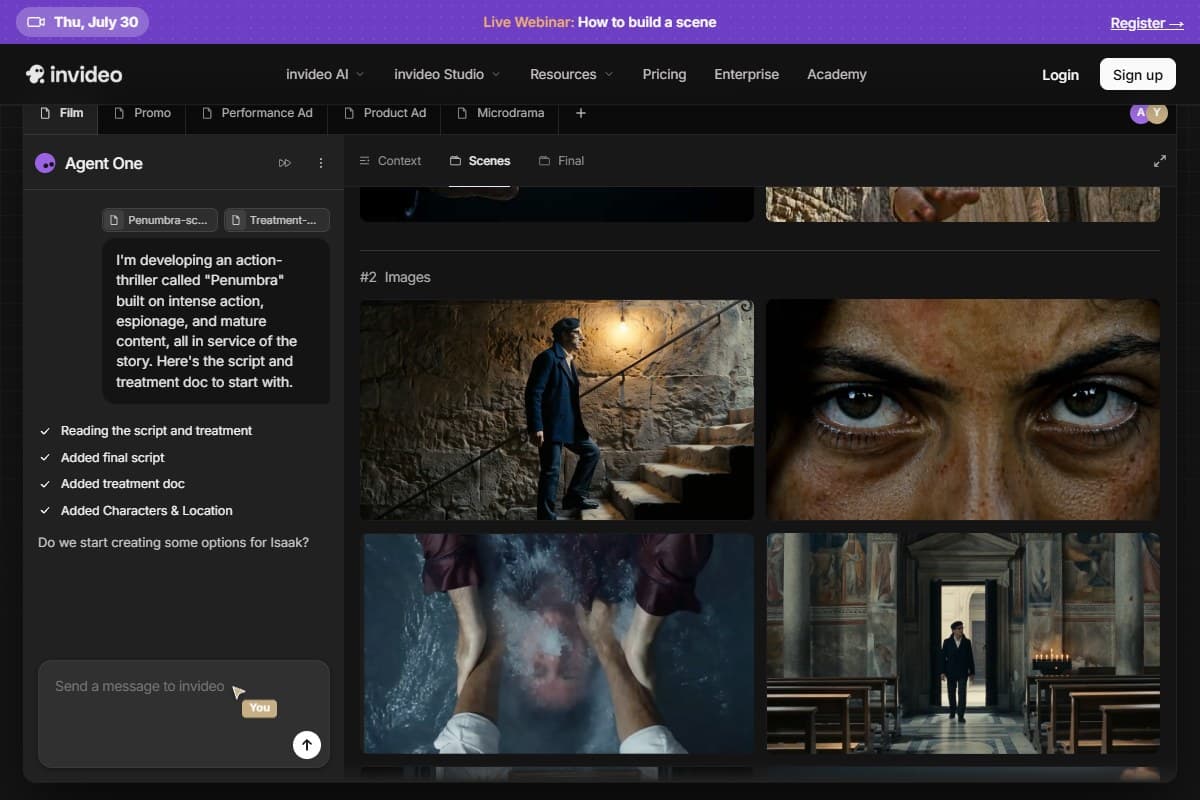1200x800 pixels.
Task: Switch to the Microdrama tab
Action: [501, 113]
